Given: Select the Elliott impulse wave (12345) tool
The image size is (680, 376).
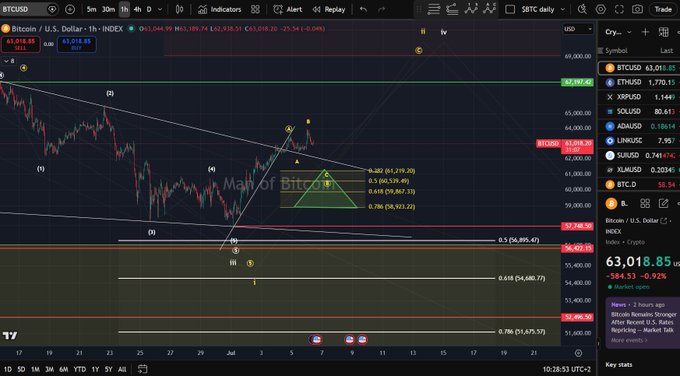Looking at the screenshot, I should (471, 9).
